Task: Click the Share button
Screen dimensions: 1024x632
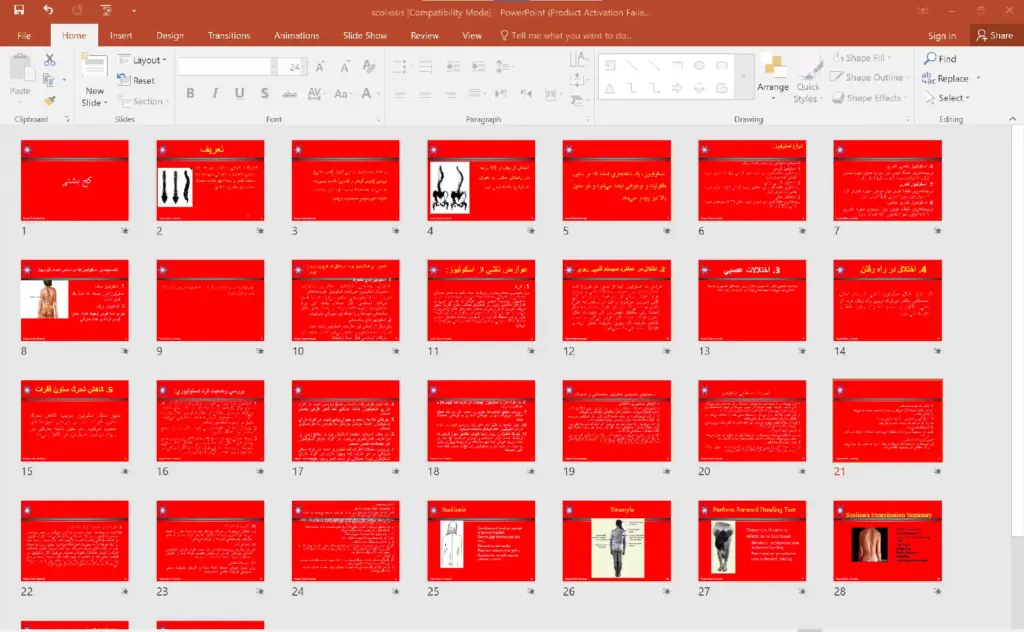Action: click(994, 35)
